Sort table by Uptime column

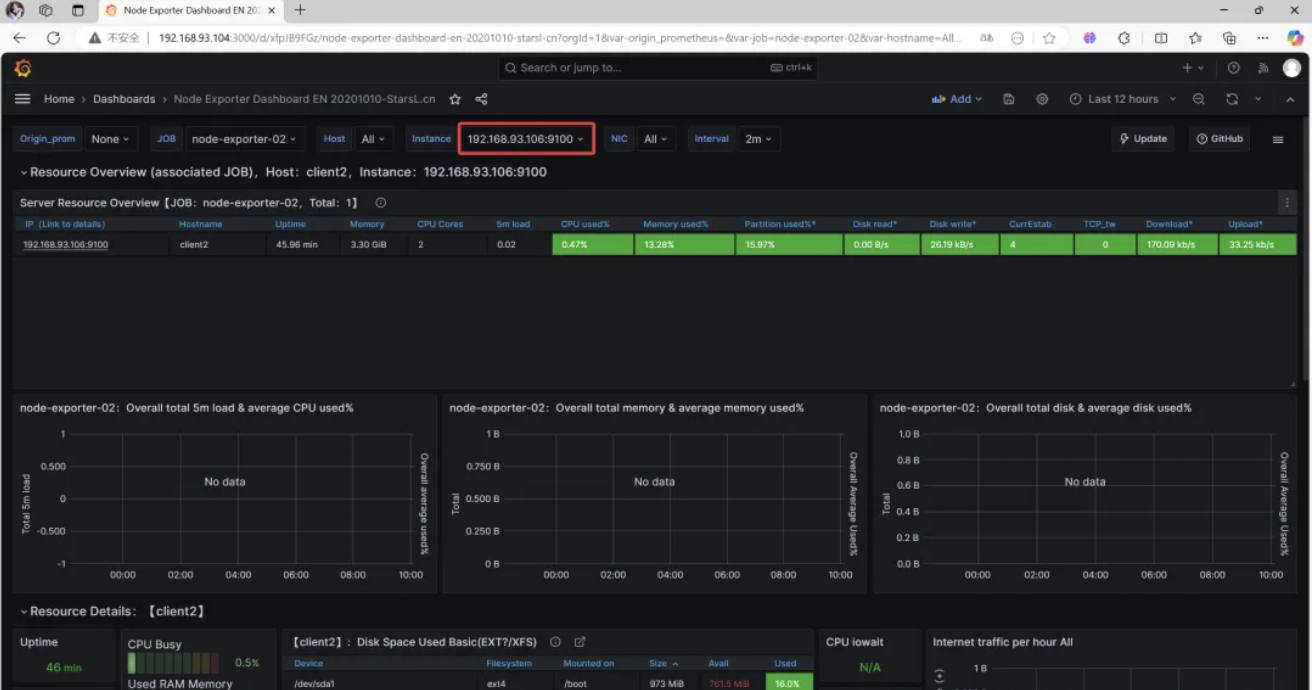coord(290,224)
